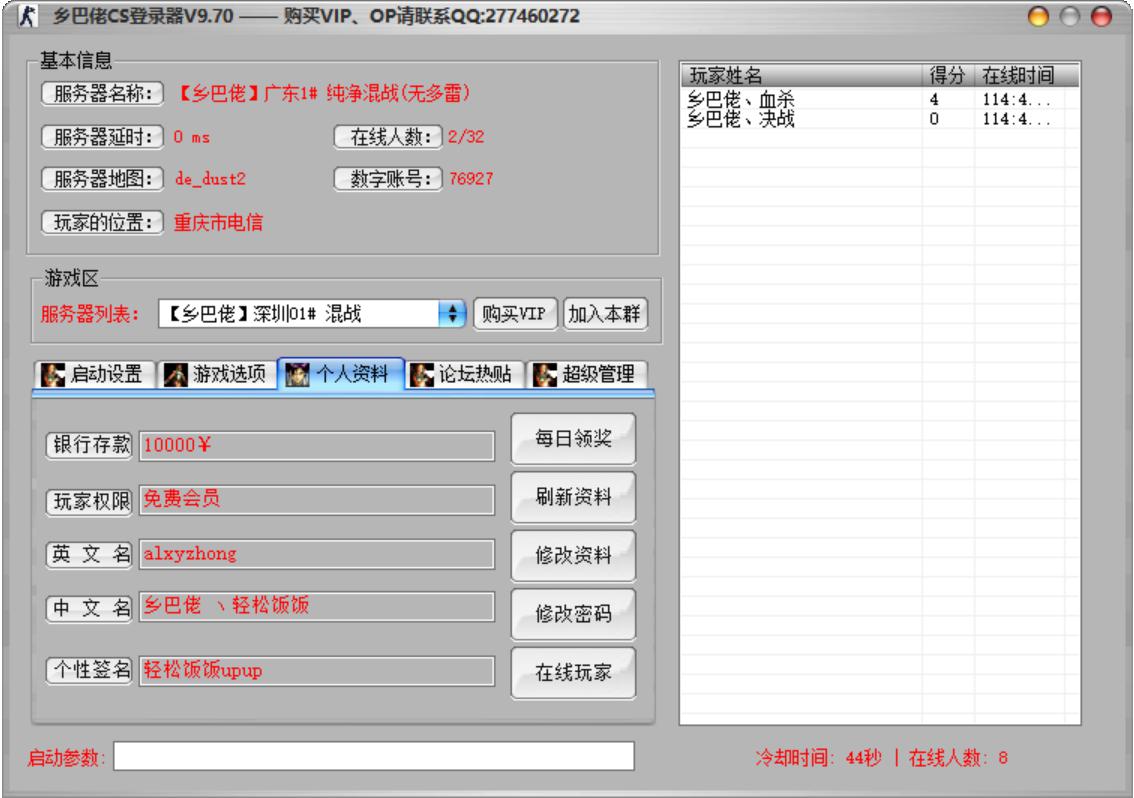Image resolution: width=1134 pixels, height=798 pixels.
Task: Click the 游戏选项 tab icon
Action: tap(175, 374)
